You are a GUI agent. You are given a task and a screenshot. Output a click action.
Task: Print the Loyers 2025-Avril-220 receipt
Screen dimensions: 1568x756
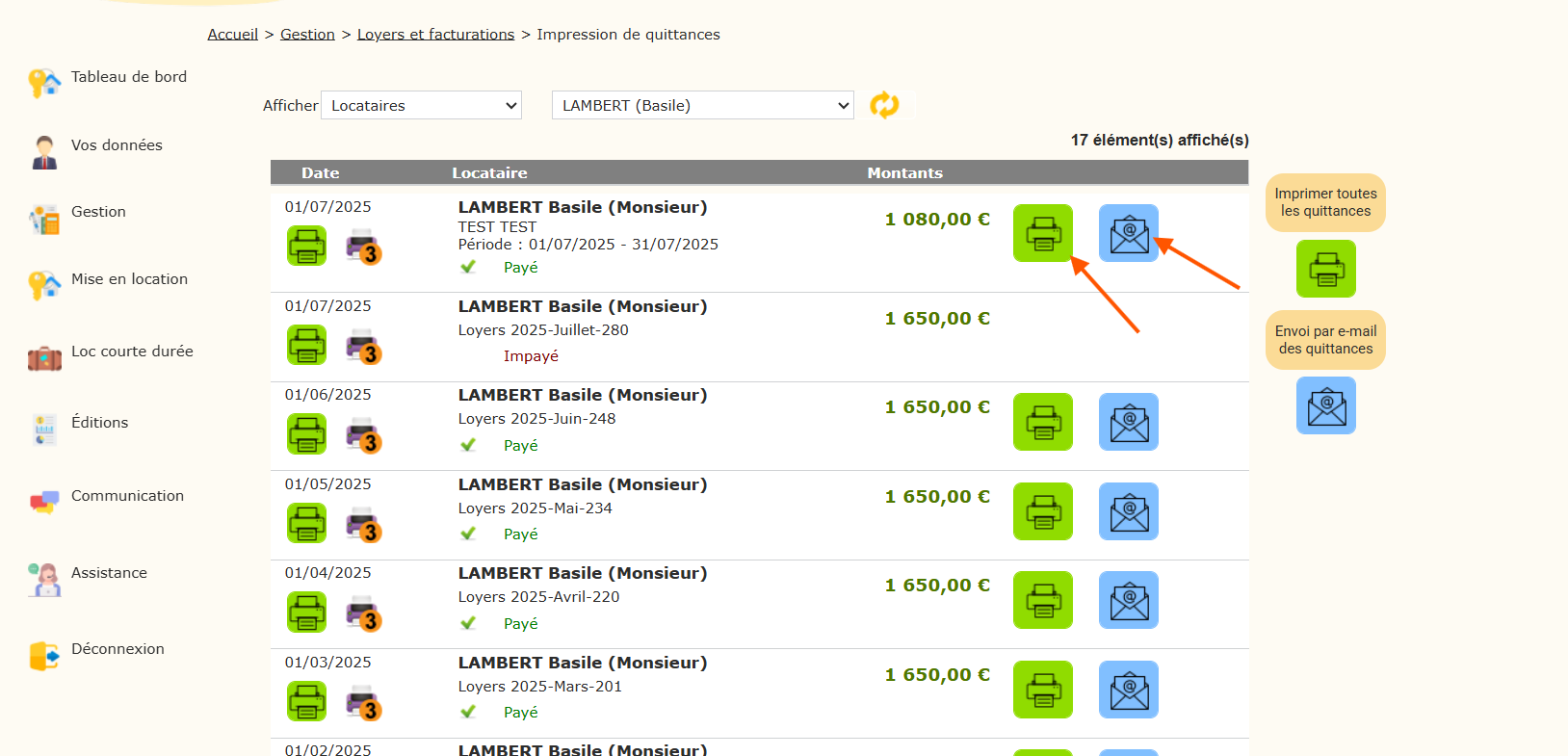pos(1043,600)
